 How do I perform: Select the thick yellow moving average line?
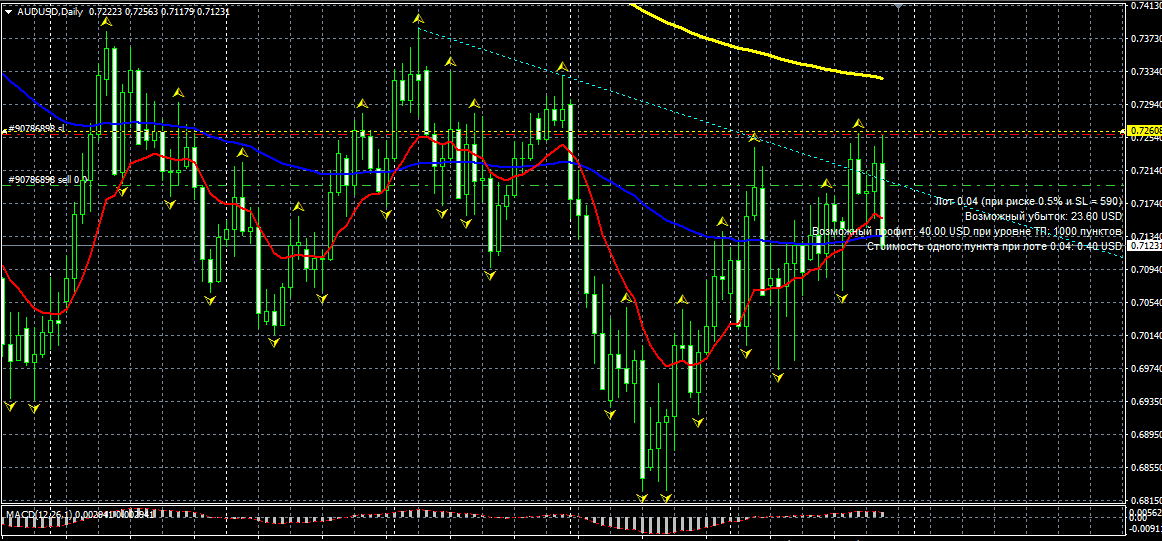pos(756,53)
